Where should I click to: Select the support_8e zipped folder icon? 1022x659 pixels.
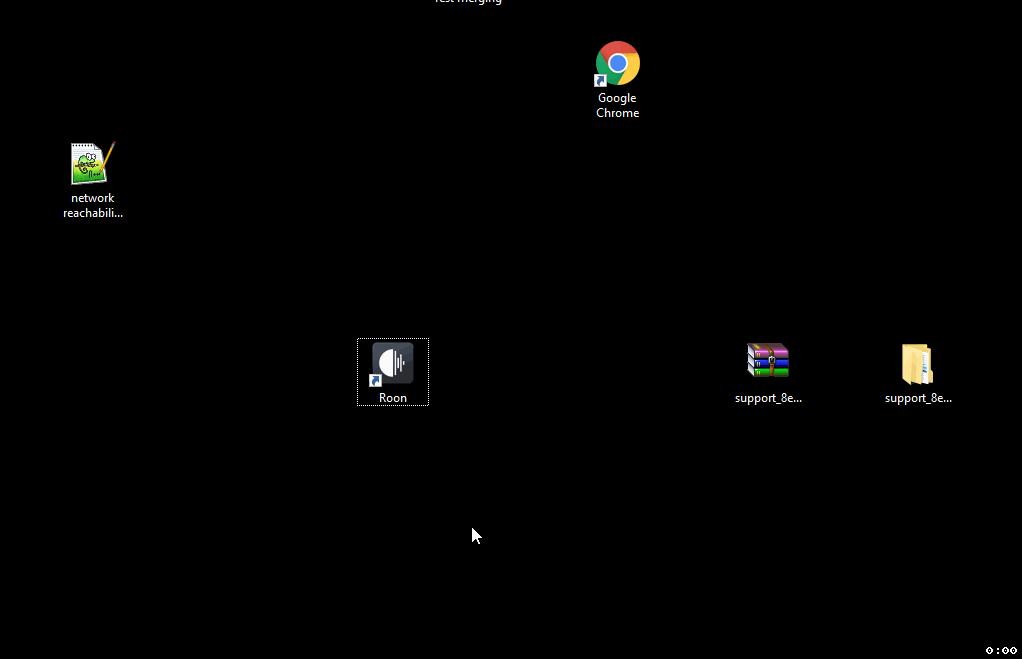918,364
